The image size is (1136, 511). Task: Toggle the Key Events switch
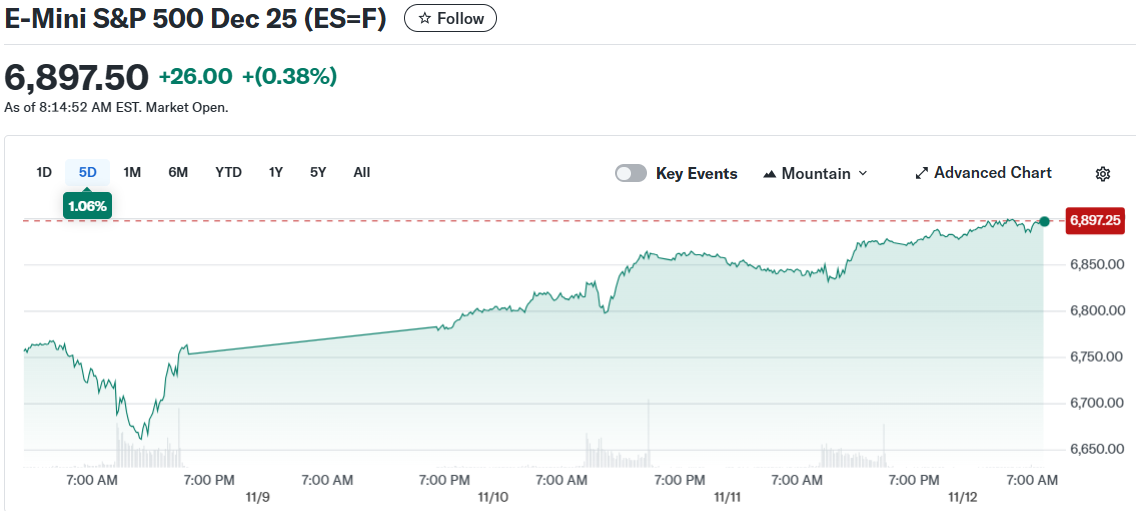point(631,173)
